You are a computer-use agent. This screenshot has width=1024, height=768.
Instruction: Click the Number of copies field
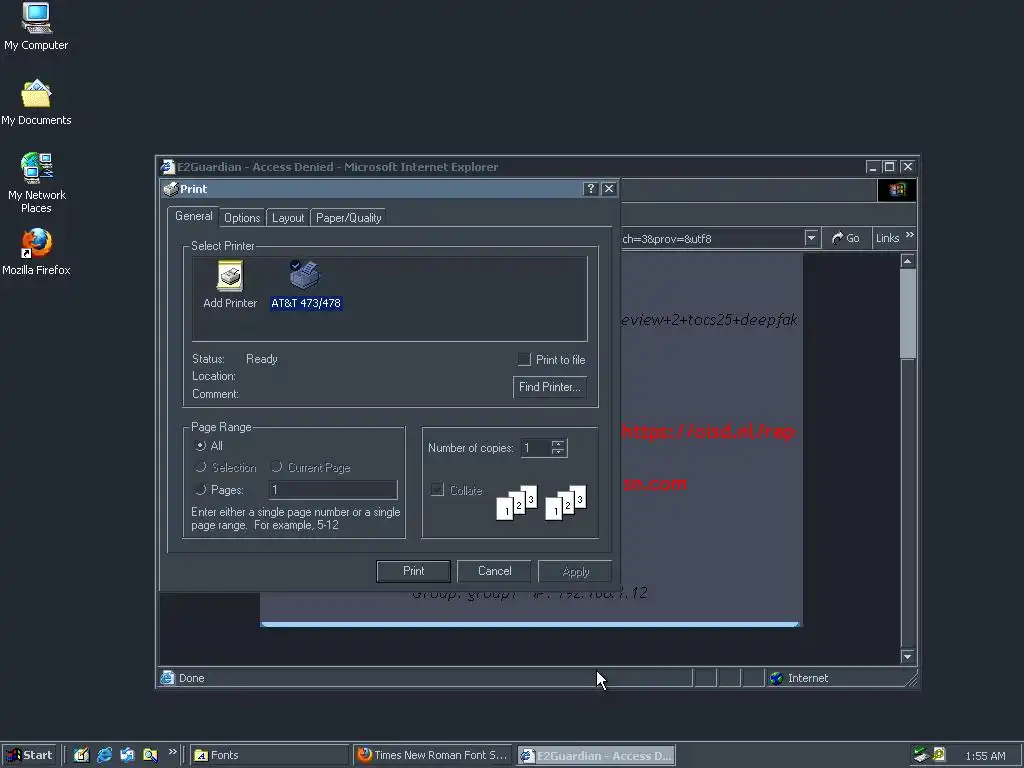click(536, 448)
